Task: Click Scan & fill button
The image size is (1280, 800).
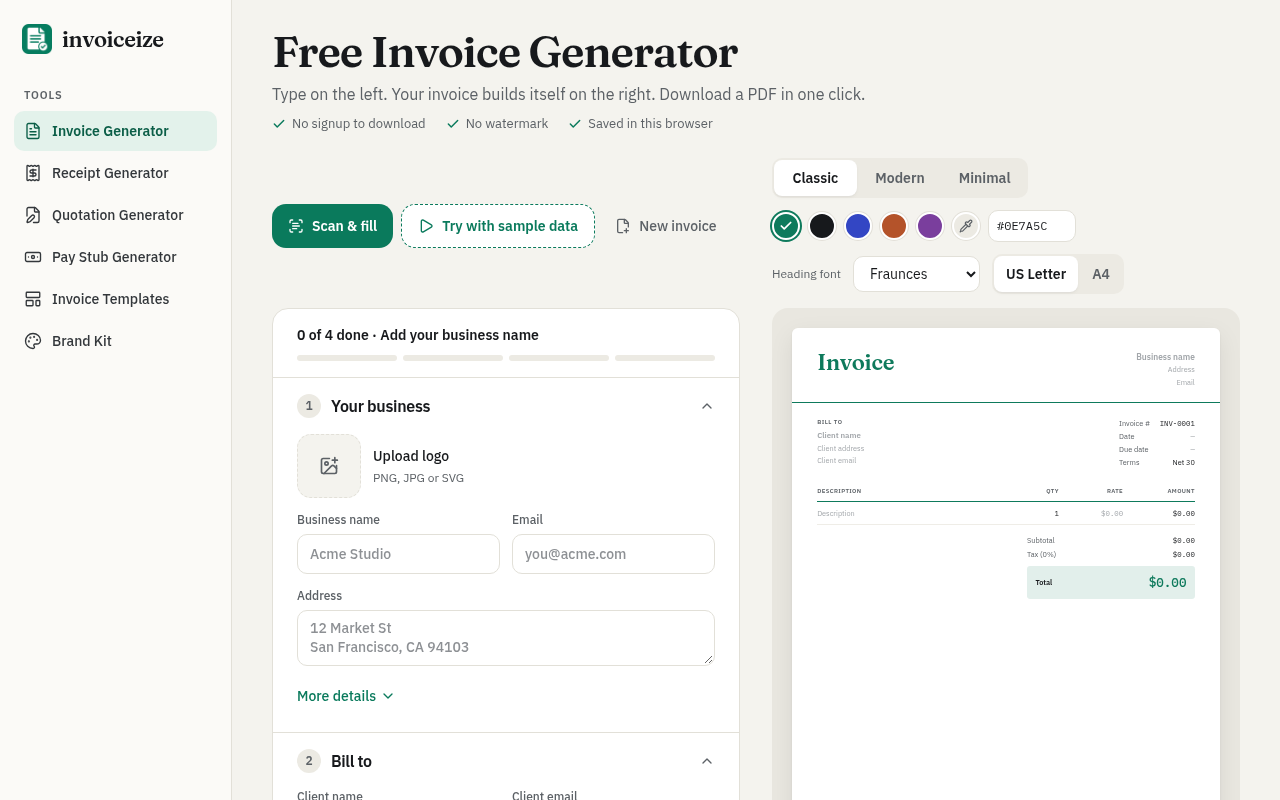Action: coord(332,226)
